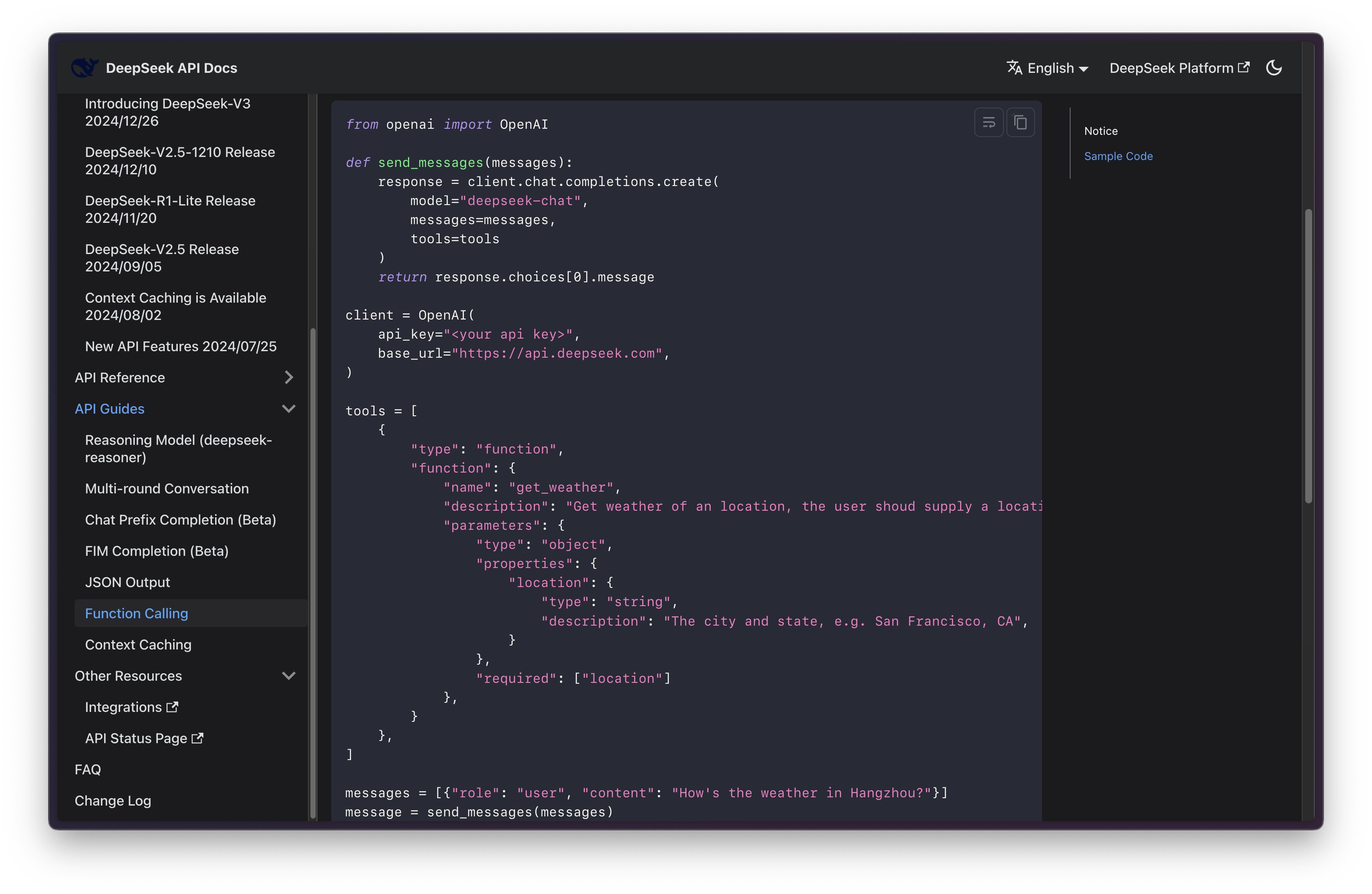Open Chat Prefix Completion (Beta) guide
Screen dimensions: 1372x894
pos(180,519)
